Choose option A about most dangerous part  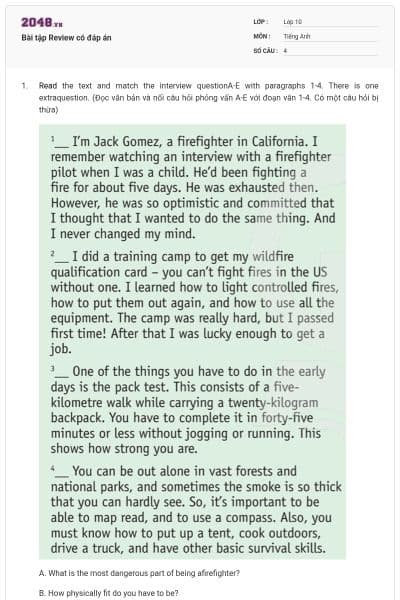coord(139,573)
